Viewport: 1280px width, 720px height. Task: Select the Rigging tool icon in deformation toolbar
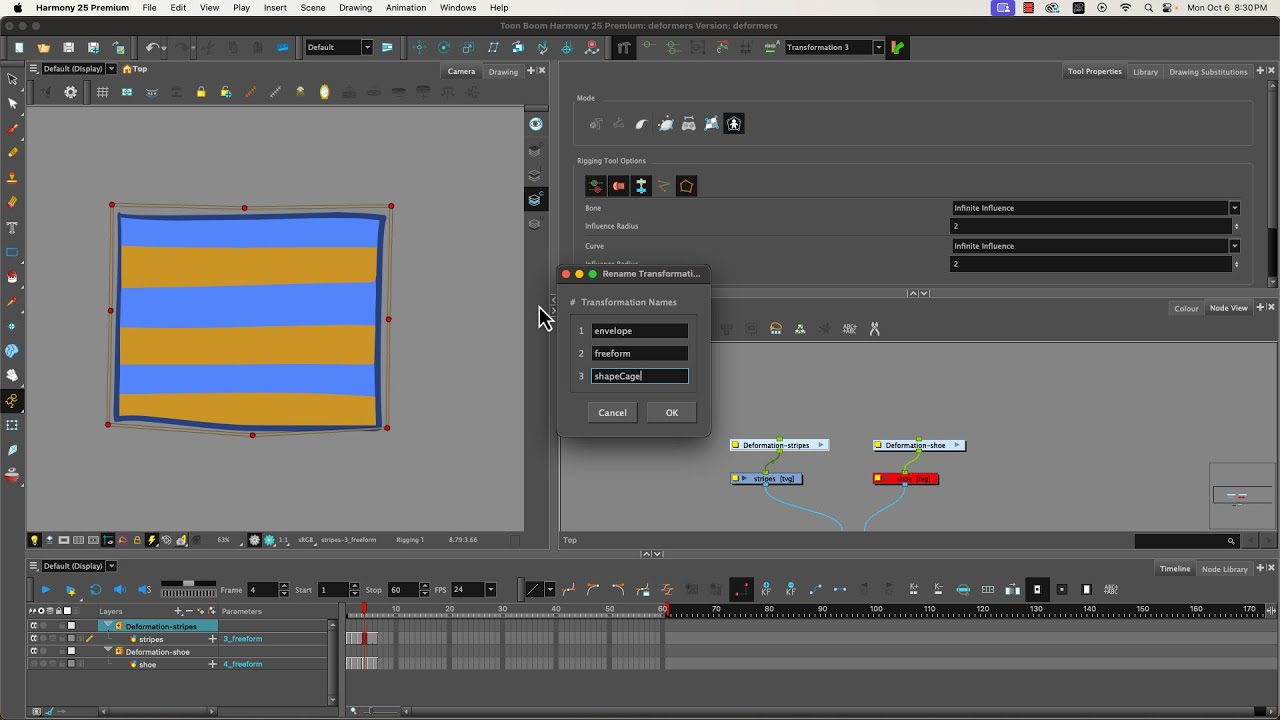624,47
